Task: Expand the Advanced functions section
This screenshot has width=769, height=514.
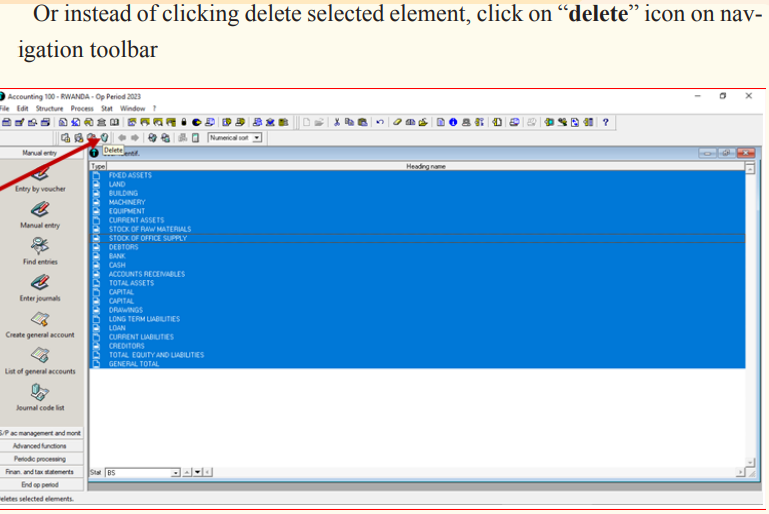Action: [x=41, y=446]
